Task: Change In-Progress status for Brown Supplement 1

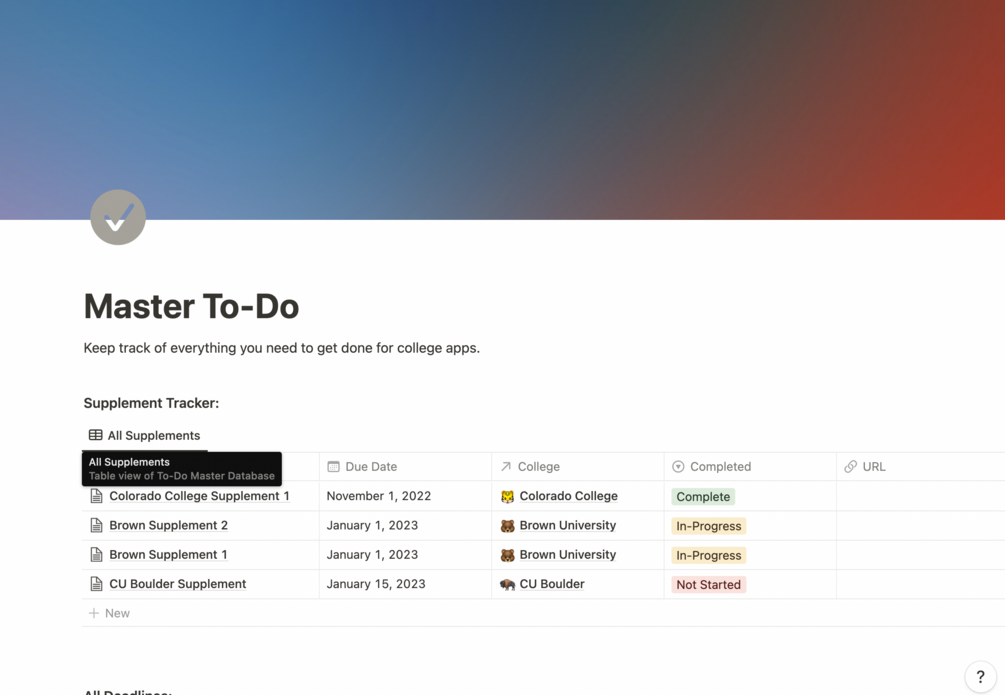Action: pyautogui.click(x=708, y=555)
